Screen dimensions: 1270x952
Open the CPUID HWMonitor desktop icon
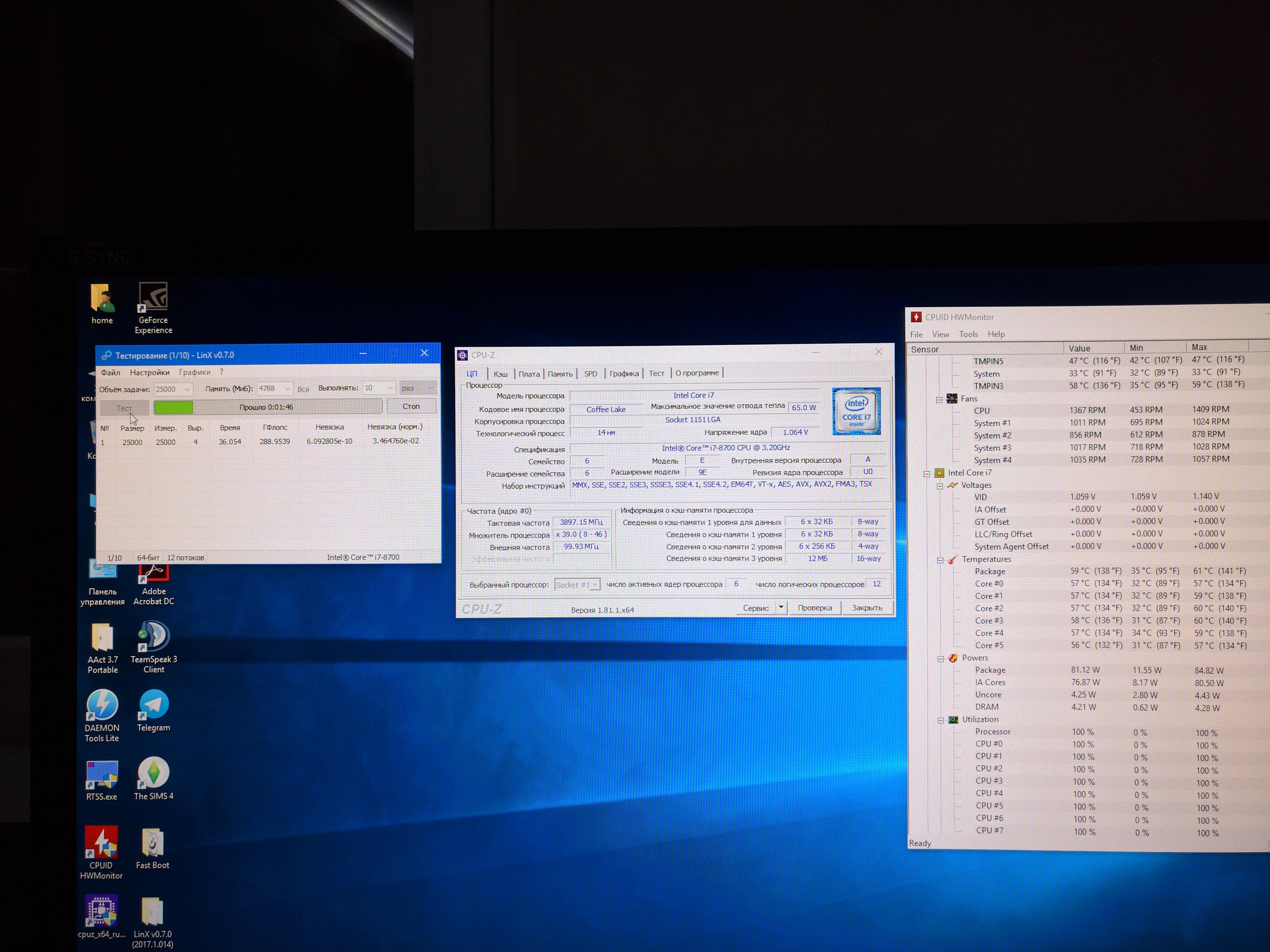click(x=102, y=842)
